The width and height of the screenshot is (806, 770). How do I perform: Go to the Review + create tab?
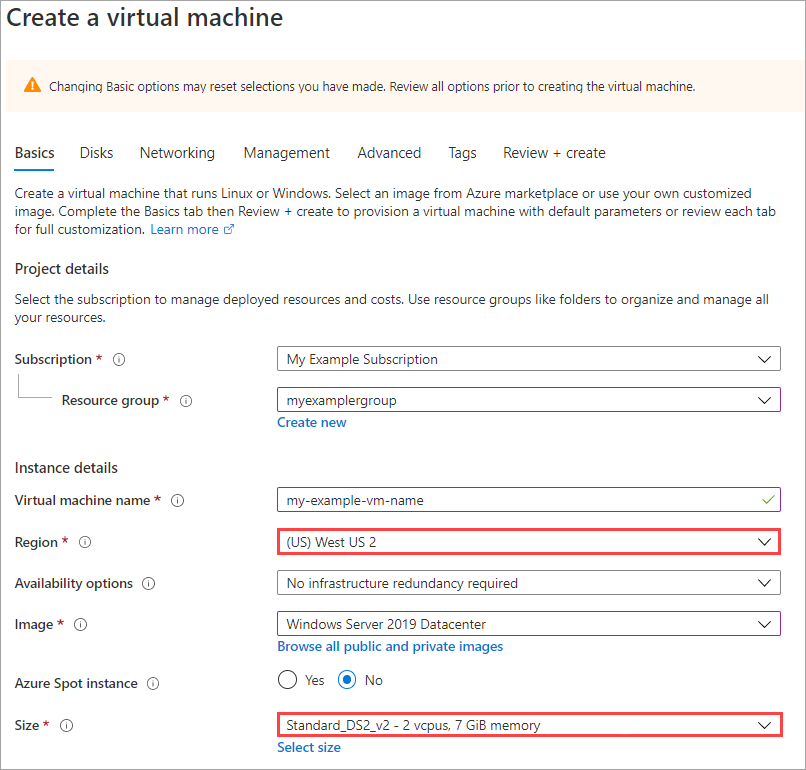click(554, 153)
